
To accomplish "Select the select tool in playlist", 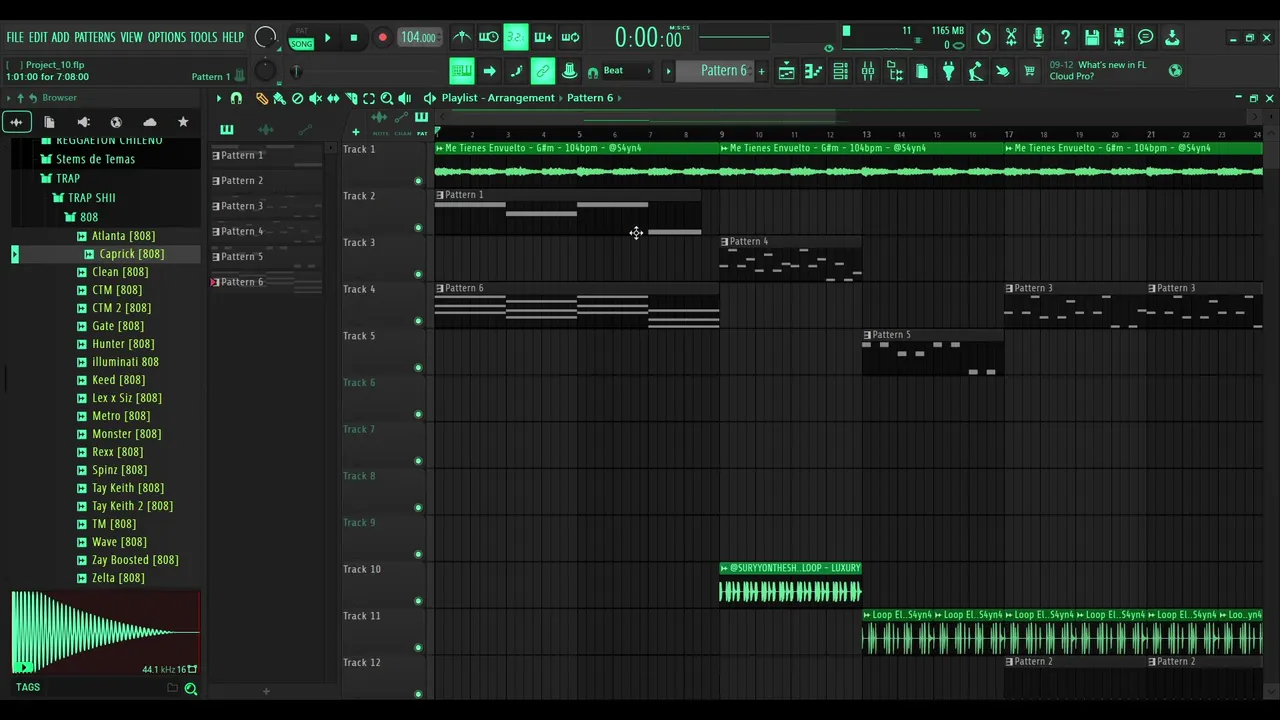I will coord(369,98).
